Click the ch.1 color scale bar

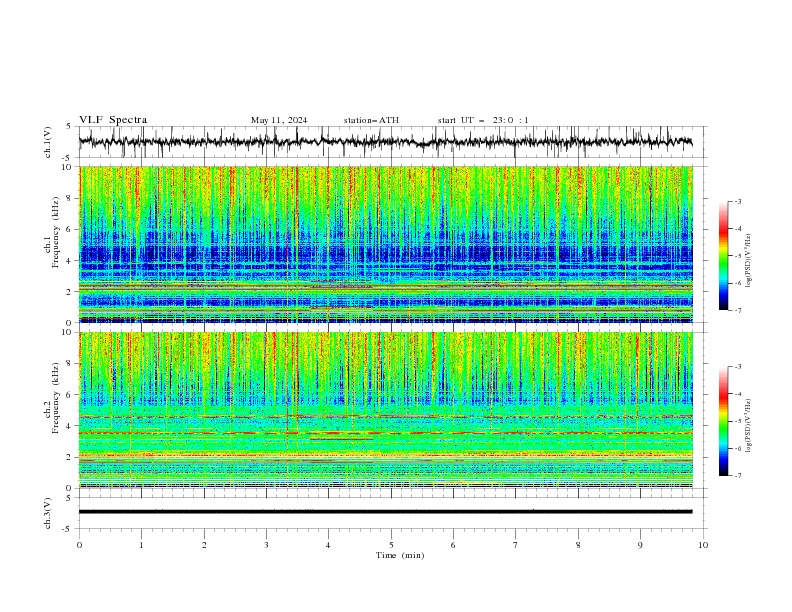click(x=723, y=255)
